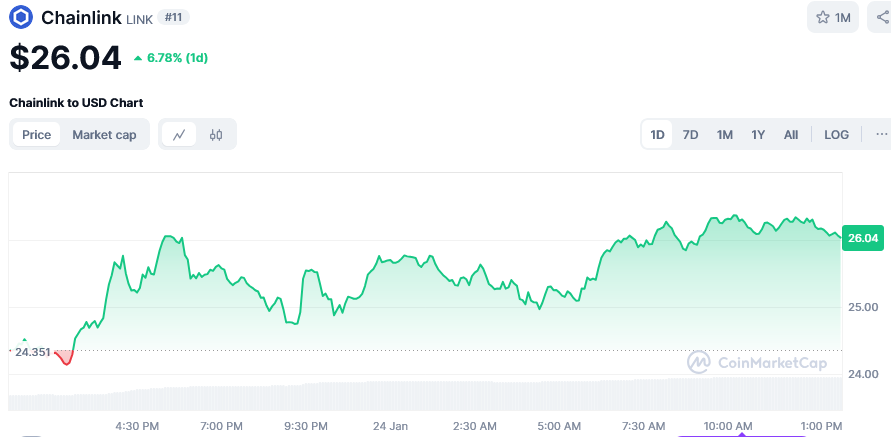
Task: Click the LINK ticker symbol text
Action: [140, 19]
